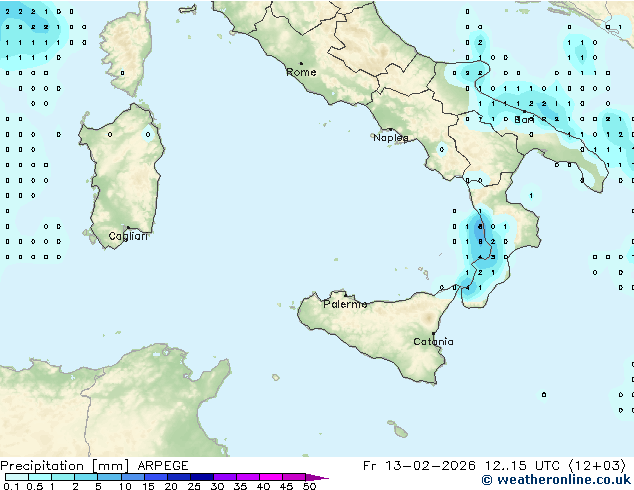This screenshot has width=634, height=490.
Task: Pick the 0.1–0.5 mm legend swatch
Action: pos(17,477)
